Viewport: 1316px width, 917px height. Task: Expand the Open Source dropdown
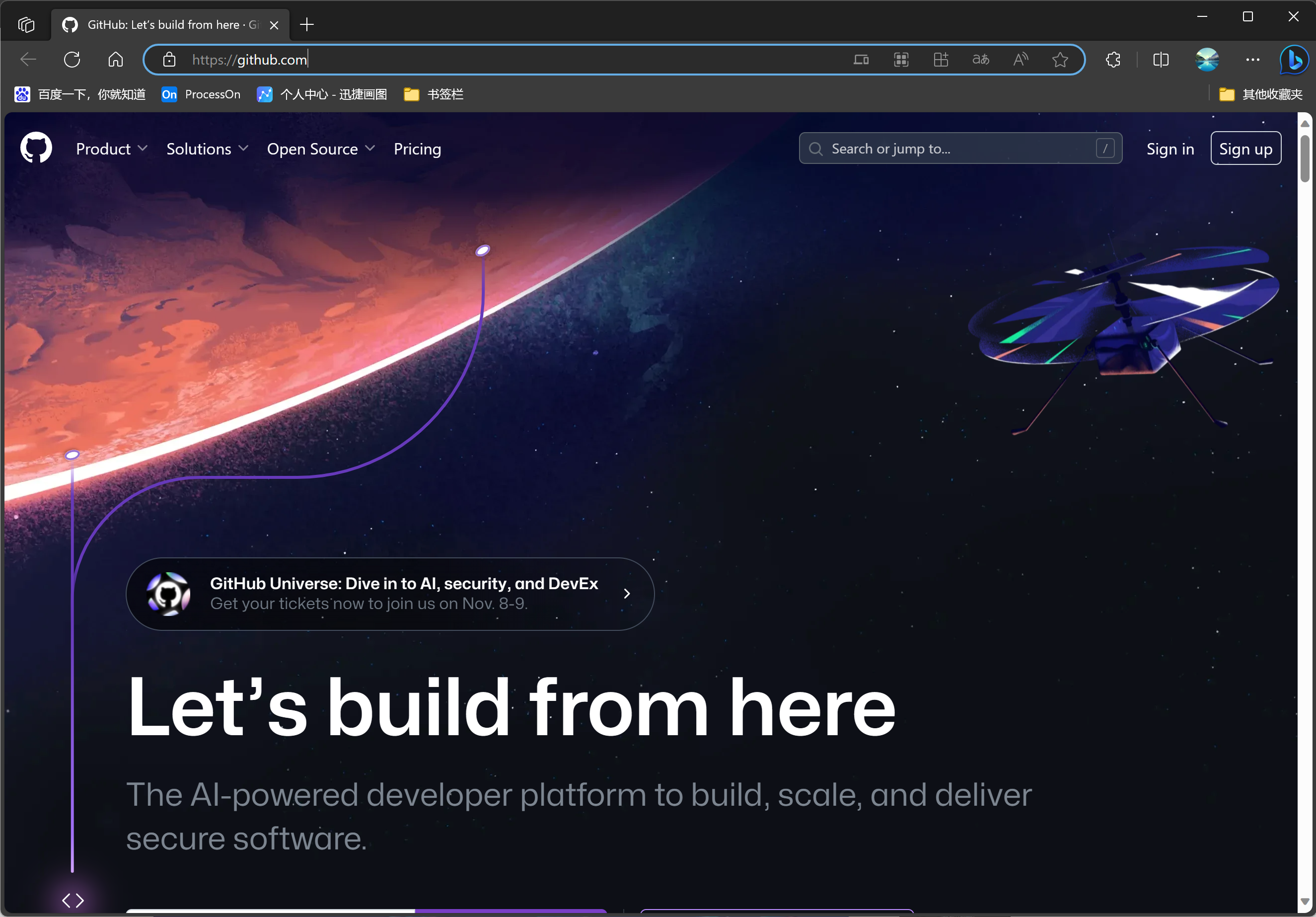click(321, 149)
